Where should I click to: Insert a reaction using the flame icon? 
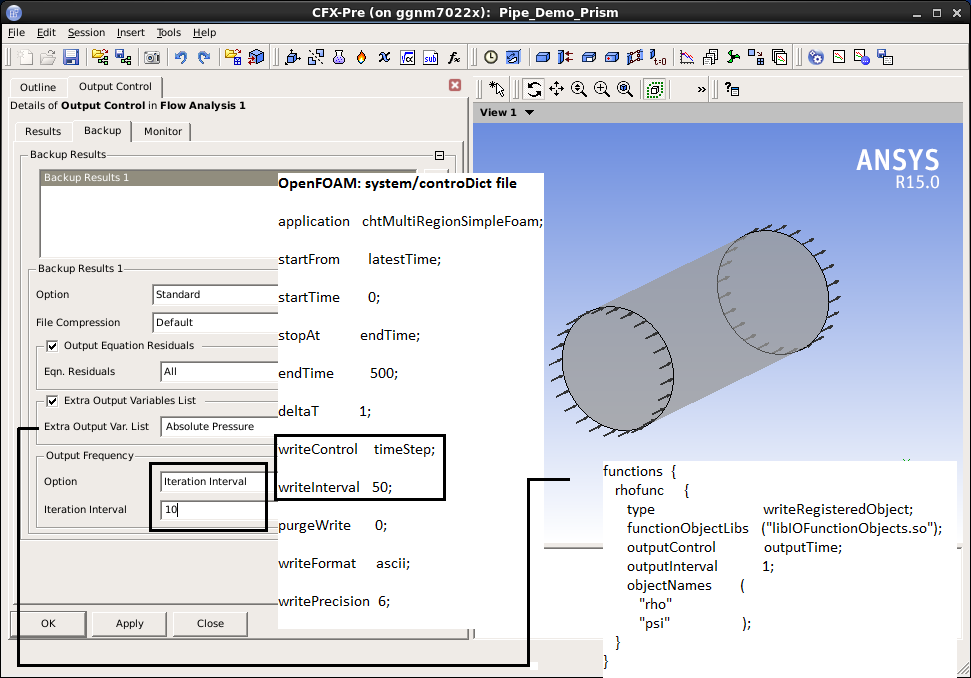click(x=362, y=58)
